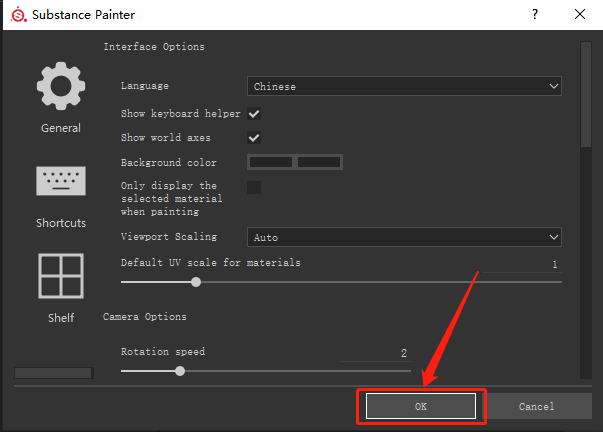603x432 pixels.
Task: Click the Rotation speed slider handle
Action: tap(180, 371)
